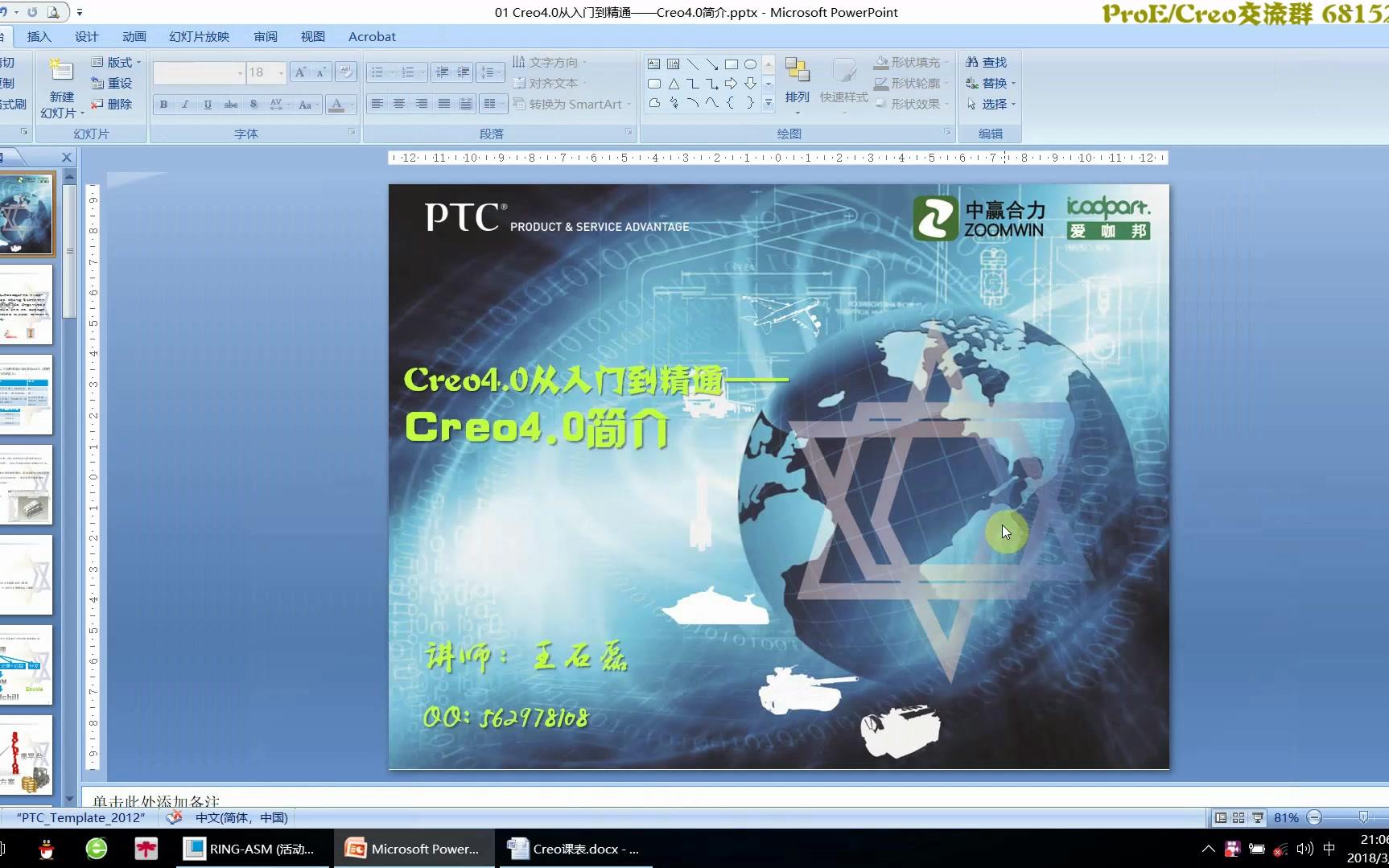Select the right arrow shape in the gallery
The image size is (1389, 868).
tap(731, 84)
